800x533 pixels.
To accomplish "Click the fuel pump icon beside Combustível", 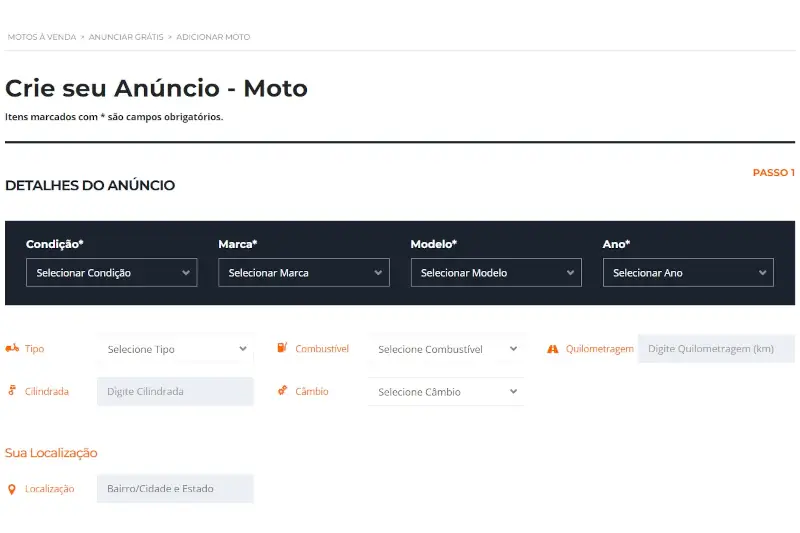I will 282,349.
